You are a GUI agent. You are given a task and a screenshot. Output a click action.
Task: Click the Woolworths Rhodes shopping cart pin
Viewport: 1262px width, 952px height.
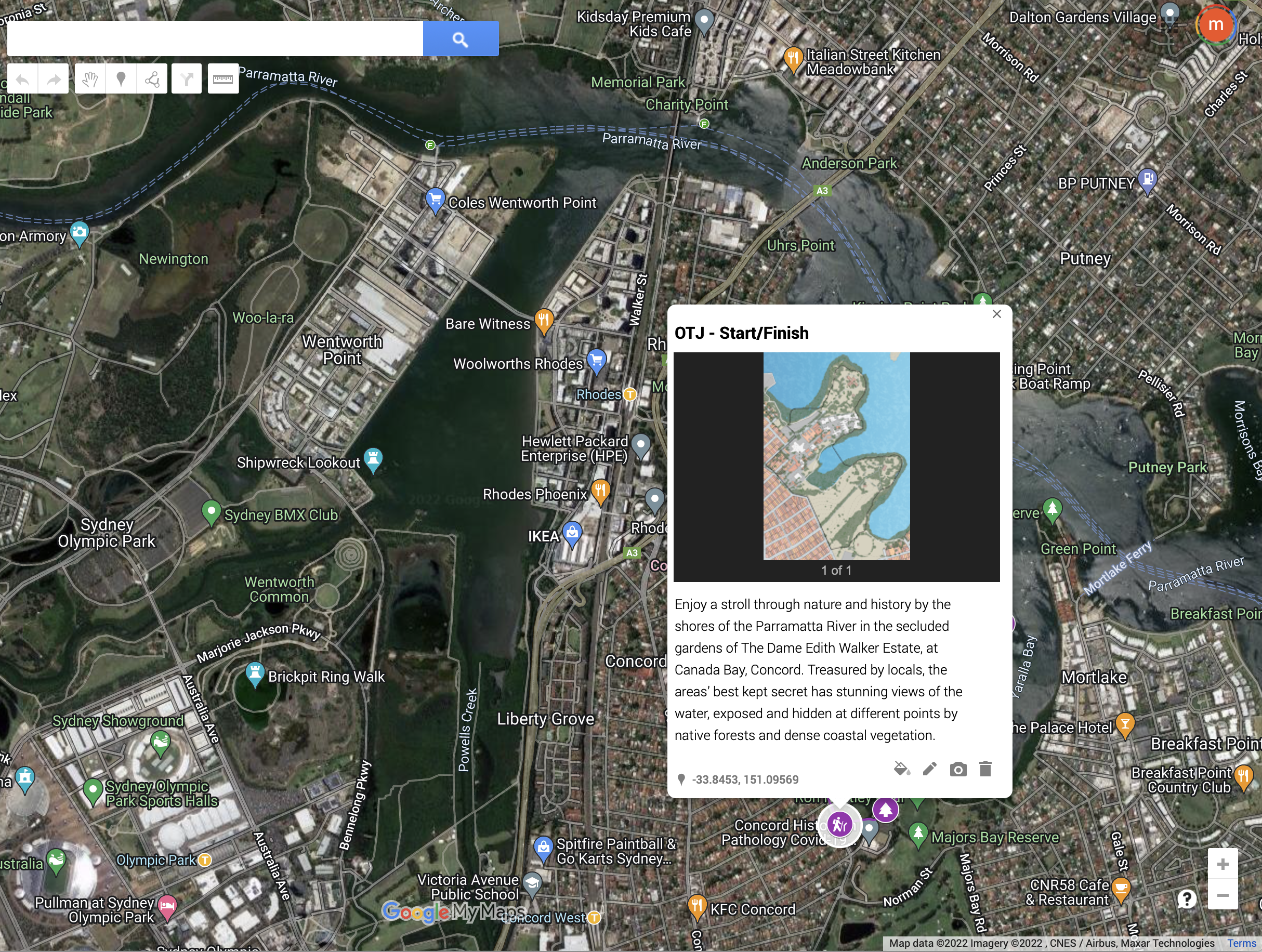point(596,361)
